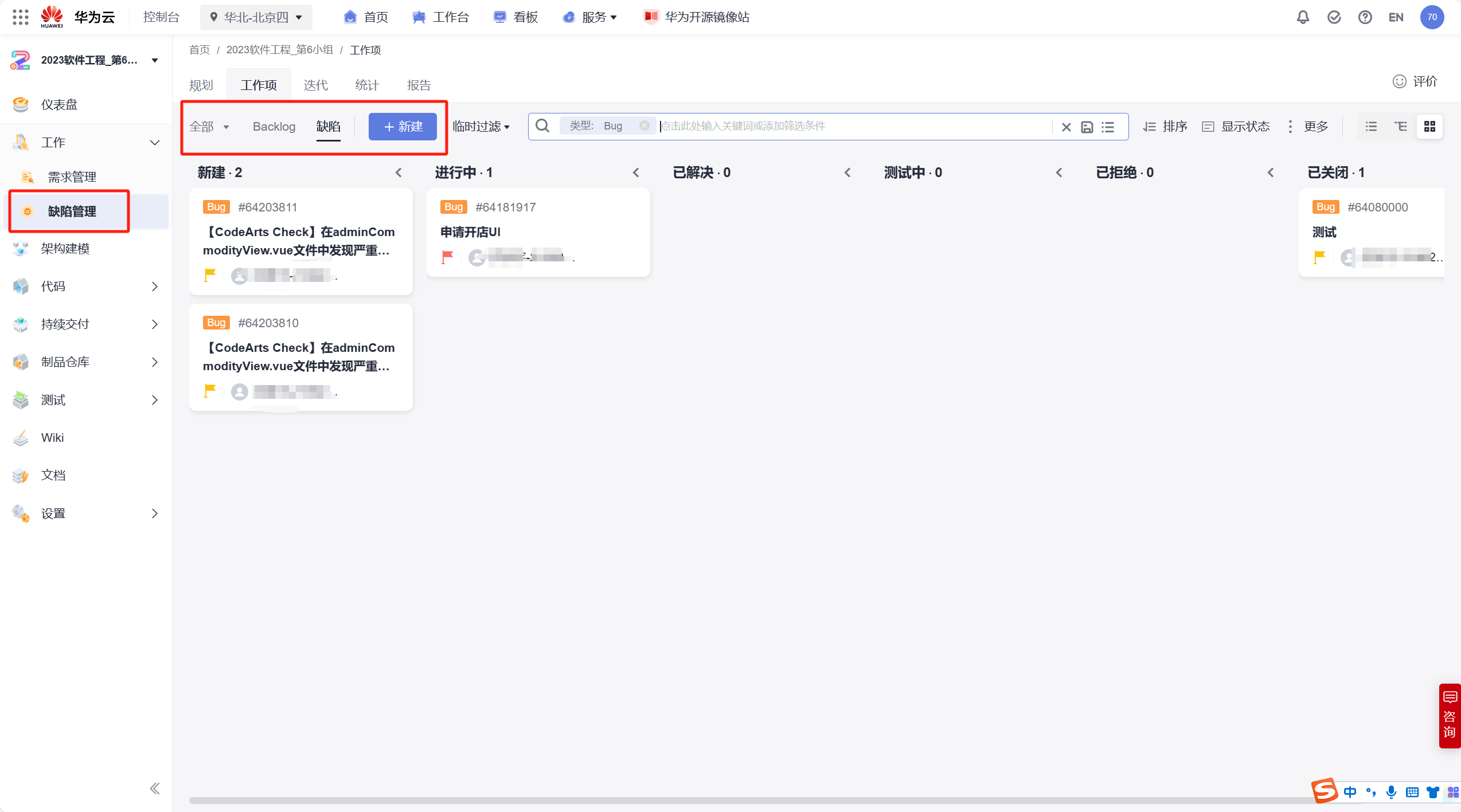The height and width of the screenshot is (812, 1461).
Task: Collapse the 新建 column with chevron
Action: [399, 172]
